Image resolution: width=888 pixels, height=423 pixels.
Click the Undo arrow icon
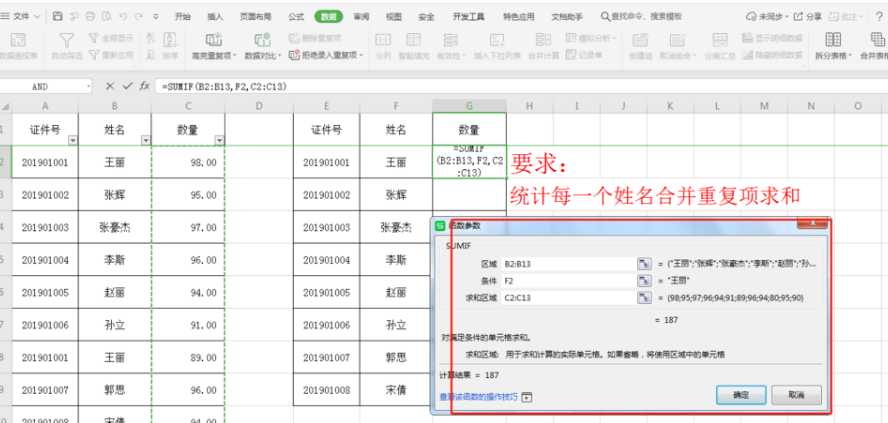click(x=123, y=16)
